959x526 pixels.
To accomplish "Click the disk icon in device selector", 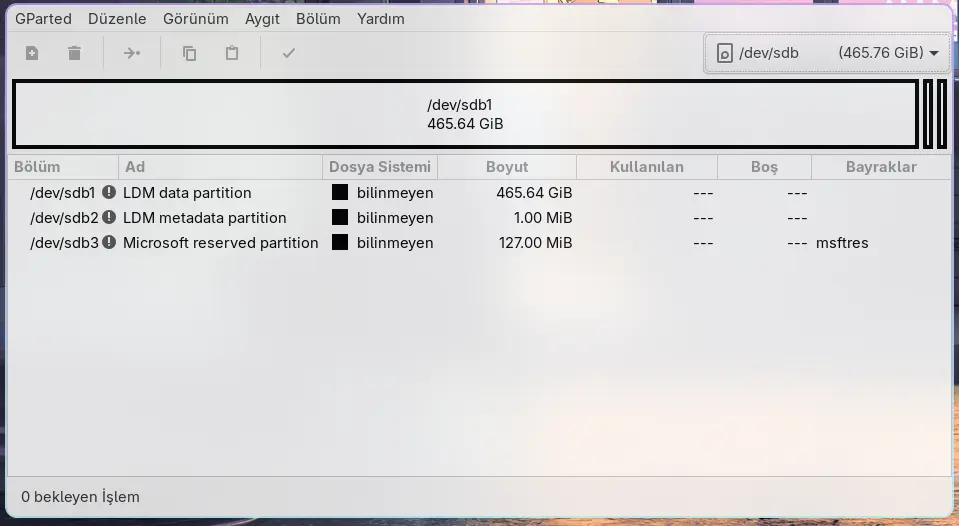I will coord(724,53).
